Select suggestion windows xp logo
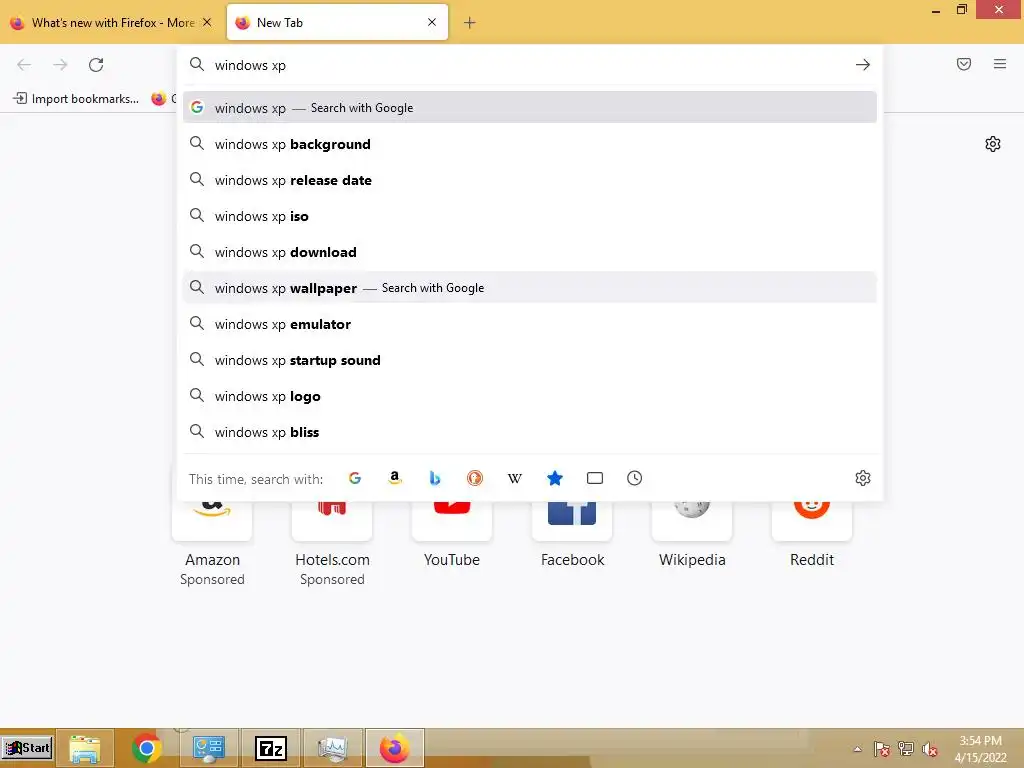This screenshot has width=1024, height=768. click(x=530, y=396)
